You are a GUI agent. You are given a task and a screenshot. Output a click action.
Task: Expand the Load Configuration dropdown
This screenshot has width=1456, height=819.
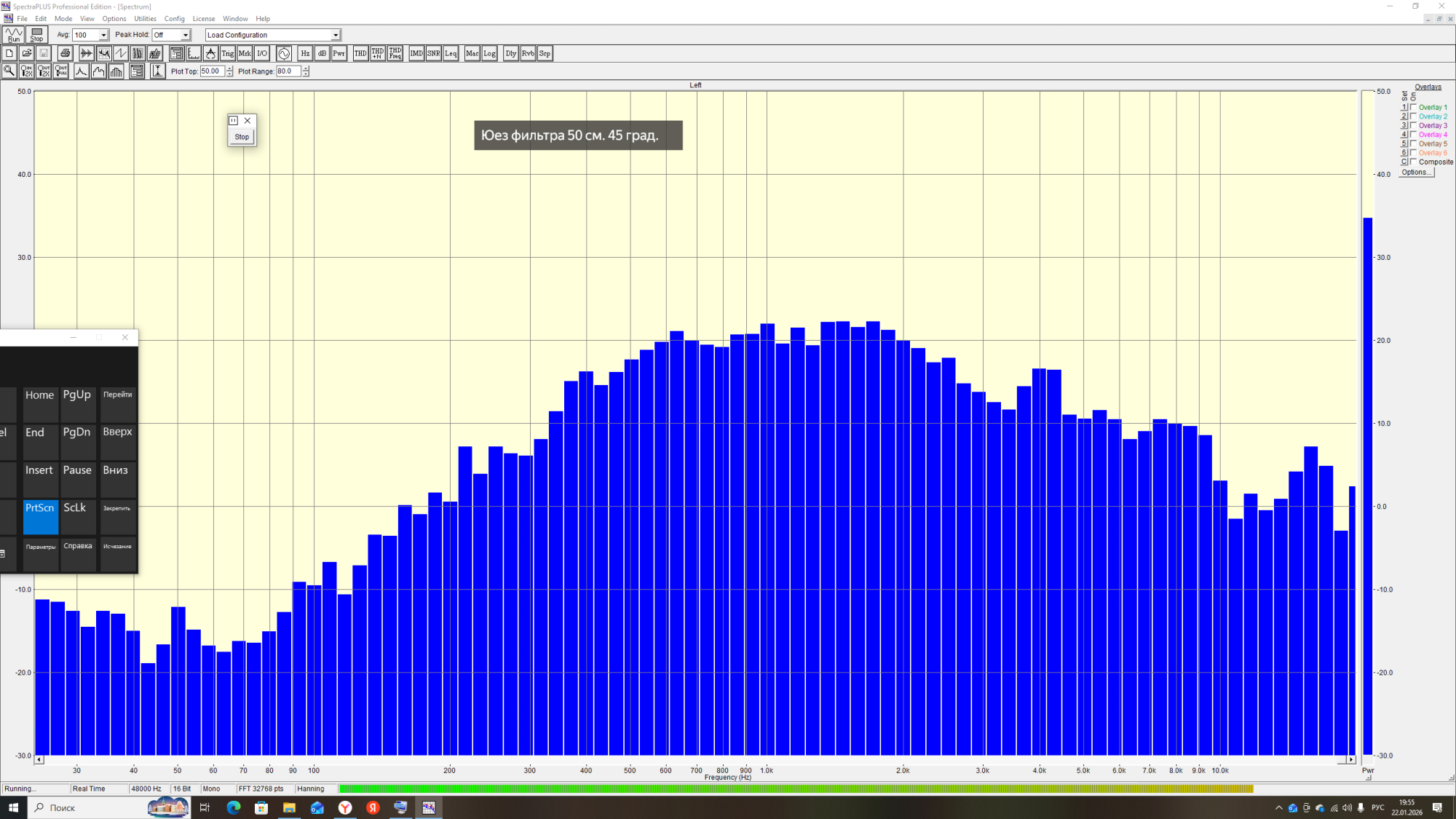pos(336,35)
